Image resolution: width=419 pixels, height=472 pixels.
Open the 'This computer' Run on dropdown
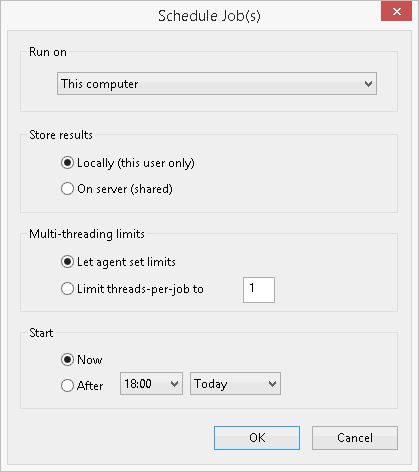(217, 84)
